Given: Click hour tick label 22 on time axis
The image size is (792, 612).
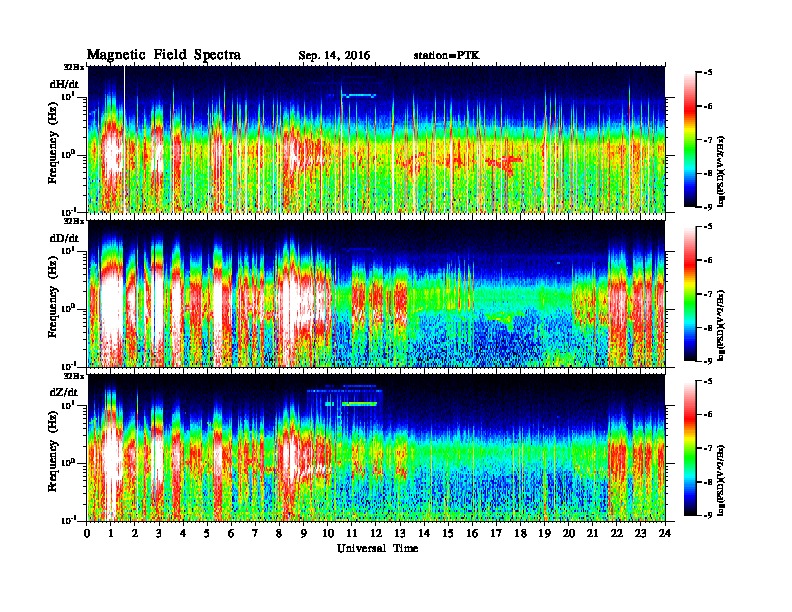Looking at the screenshot, I should click(x=617, y=533).
